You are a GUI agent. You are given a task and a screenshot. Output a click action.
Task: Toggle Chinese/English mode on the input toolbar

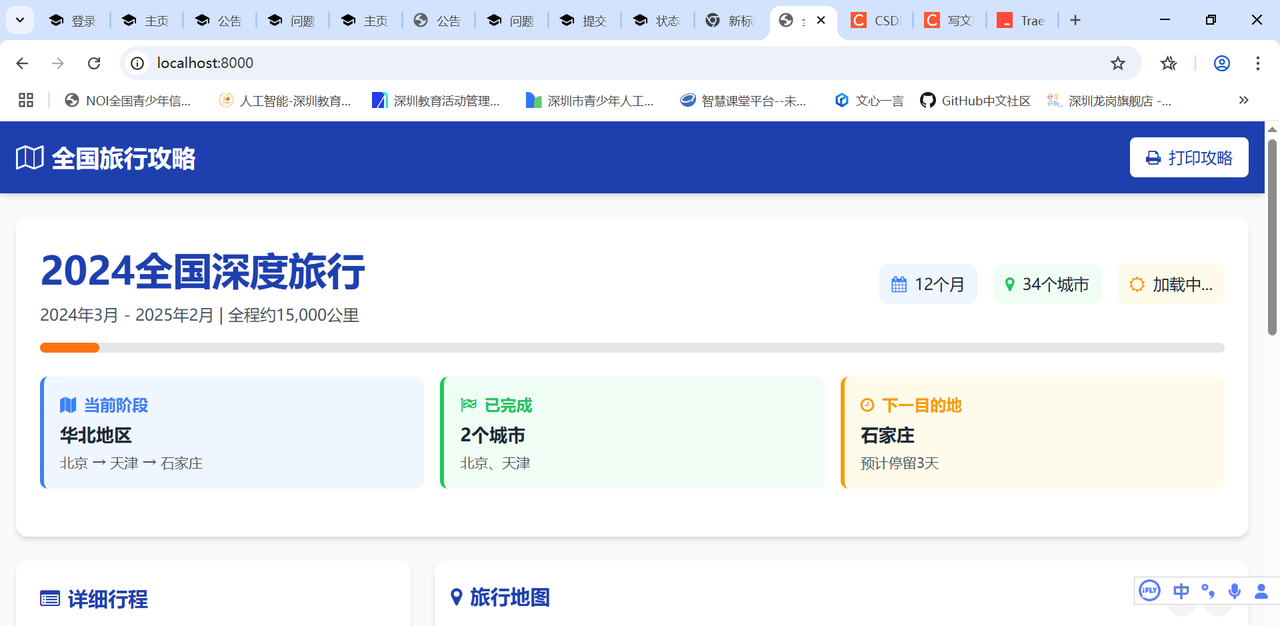pyautogui.click(x=1180, y=591)
